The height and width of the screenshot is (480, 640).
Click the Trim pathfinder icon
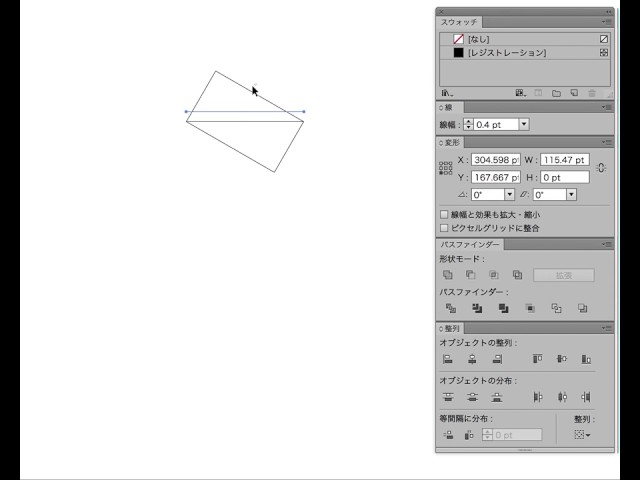pyautogui.click(x=477, y=308)
